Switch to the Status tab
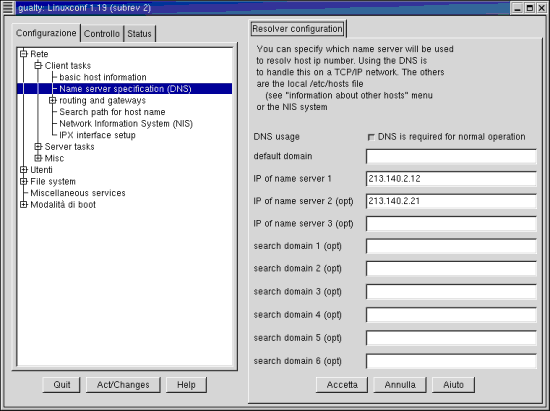The width and height of the screenshot is (550, 411). (139, 34)
